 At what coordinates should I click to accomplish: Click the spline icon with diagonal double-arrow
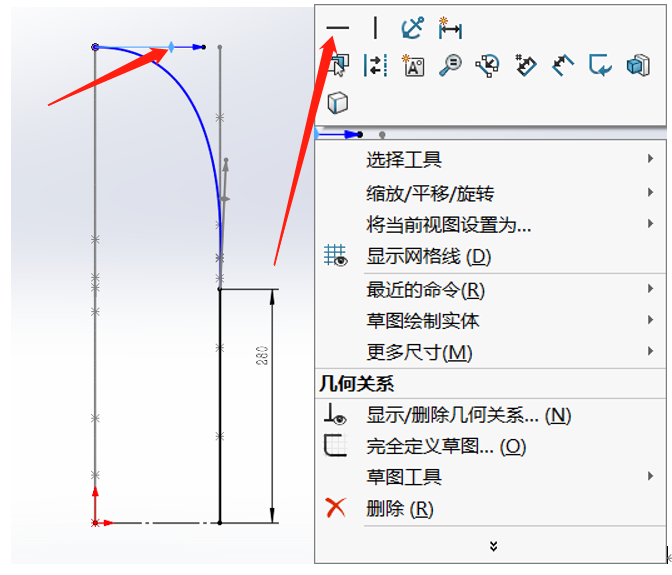[x=562, y=66]
